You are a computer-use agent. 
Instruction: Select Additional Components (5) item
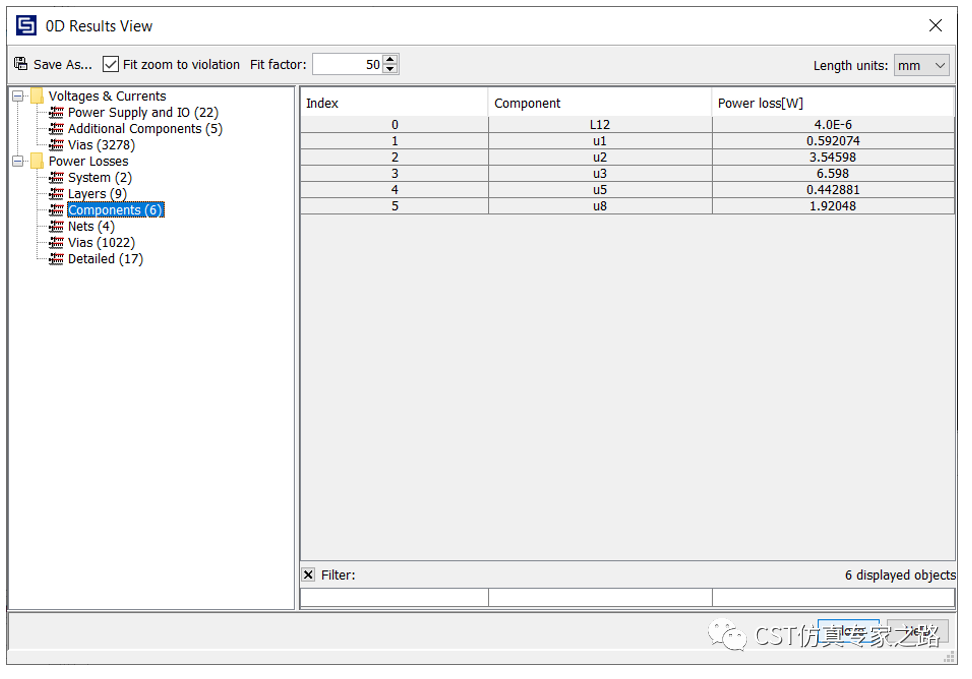coord(145,128)
